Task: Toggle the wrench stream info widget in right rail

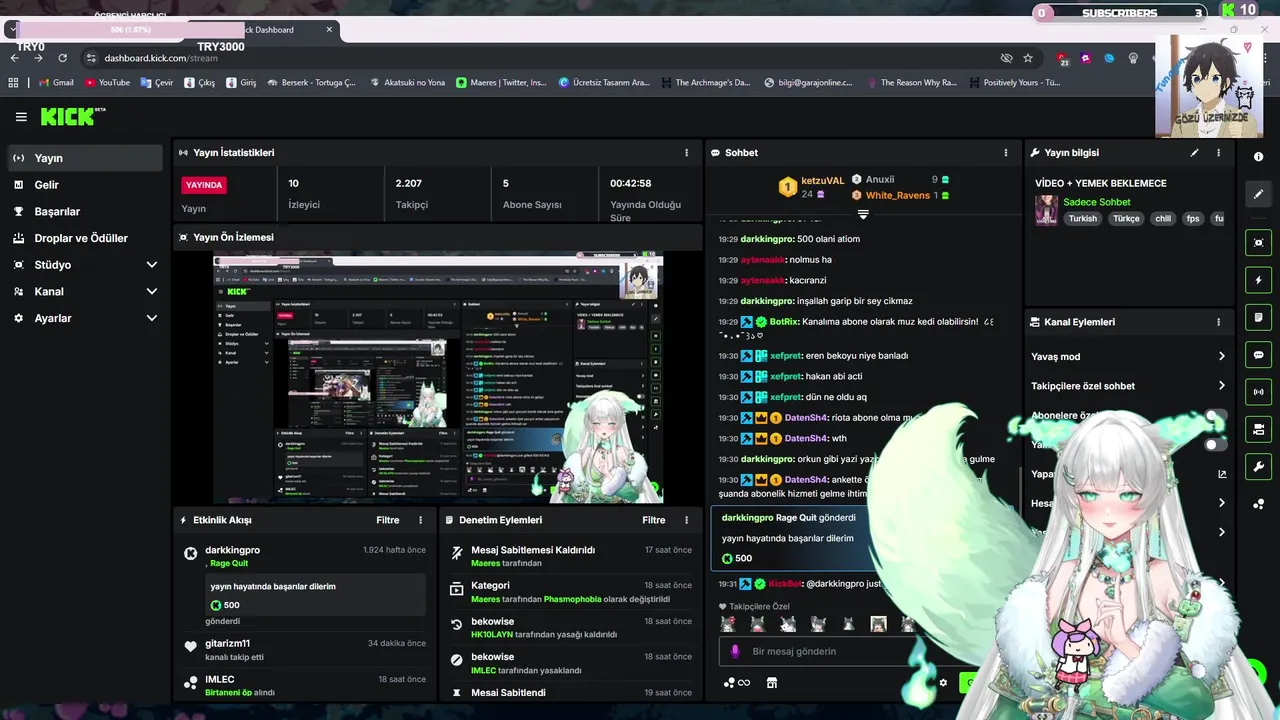Action: 1259,467
